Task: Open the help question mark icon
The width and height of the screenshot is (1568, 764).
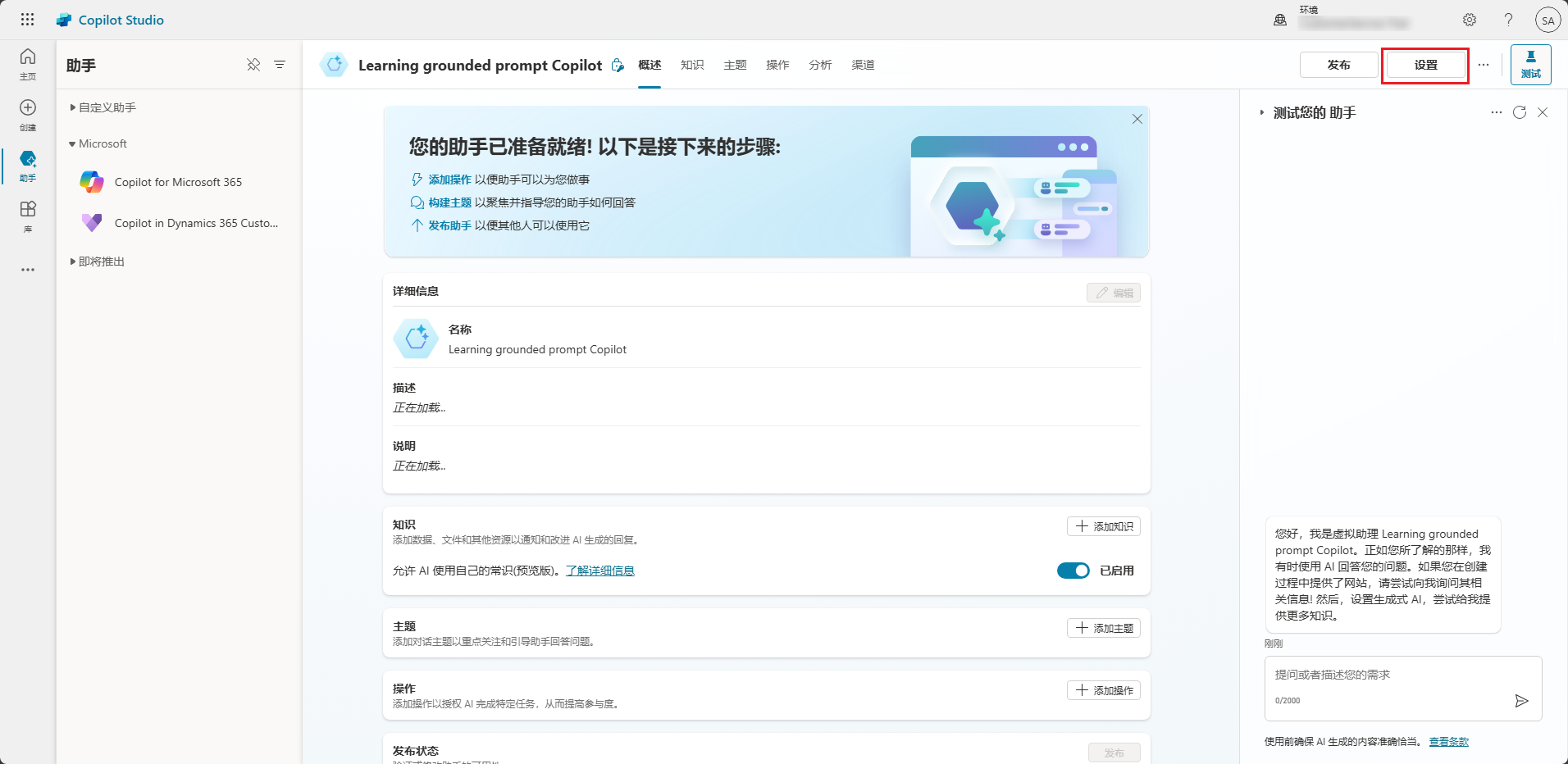Action: click(x=1508, y=20)
